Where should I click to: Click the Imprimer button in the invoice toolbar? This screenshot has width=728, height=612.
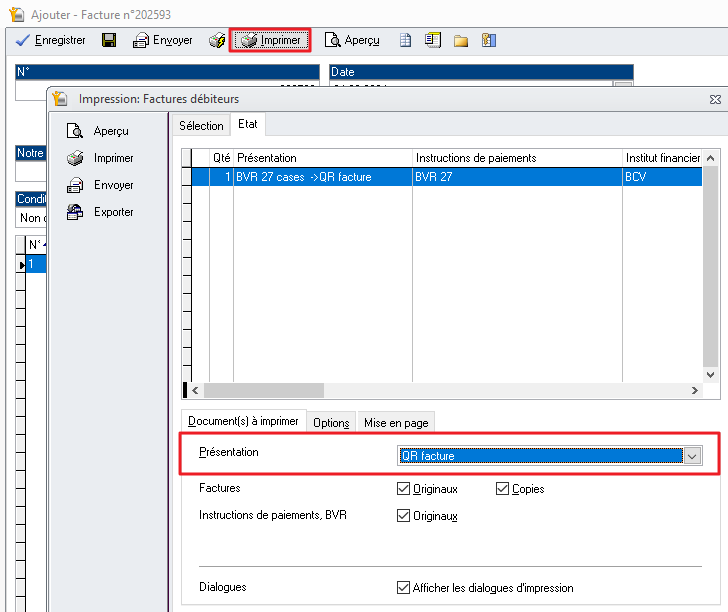tap(271, 40)
